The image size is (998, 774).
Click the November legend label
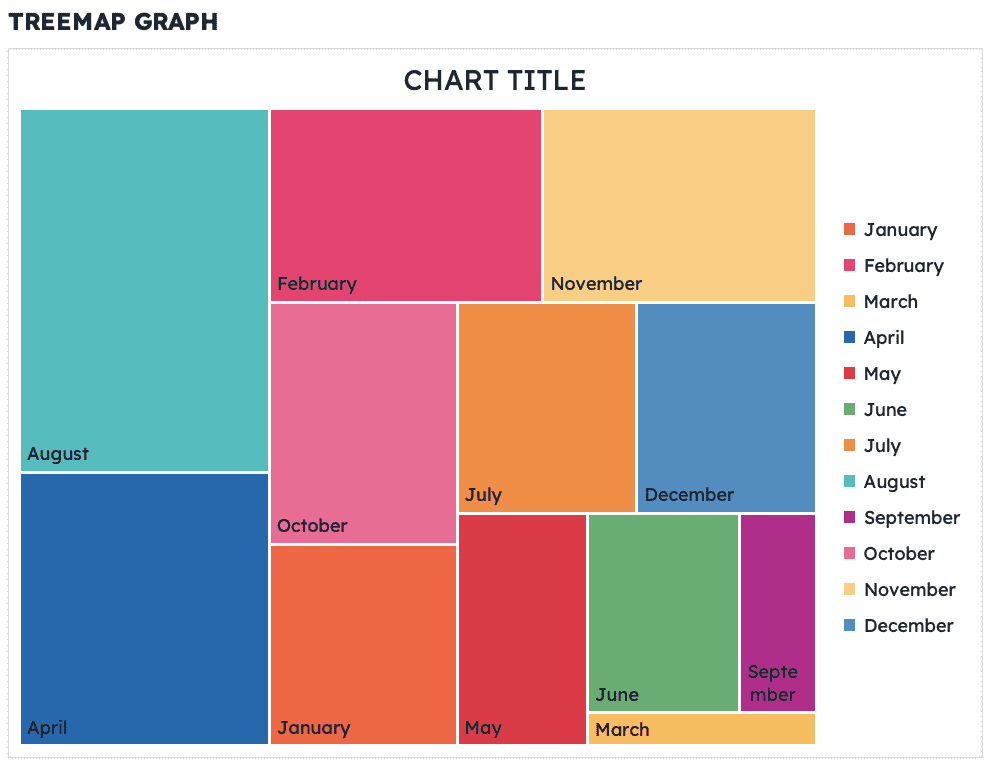909,590
